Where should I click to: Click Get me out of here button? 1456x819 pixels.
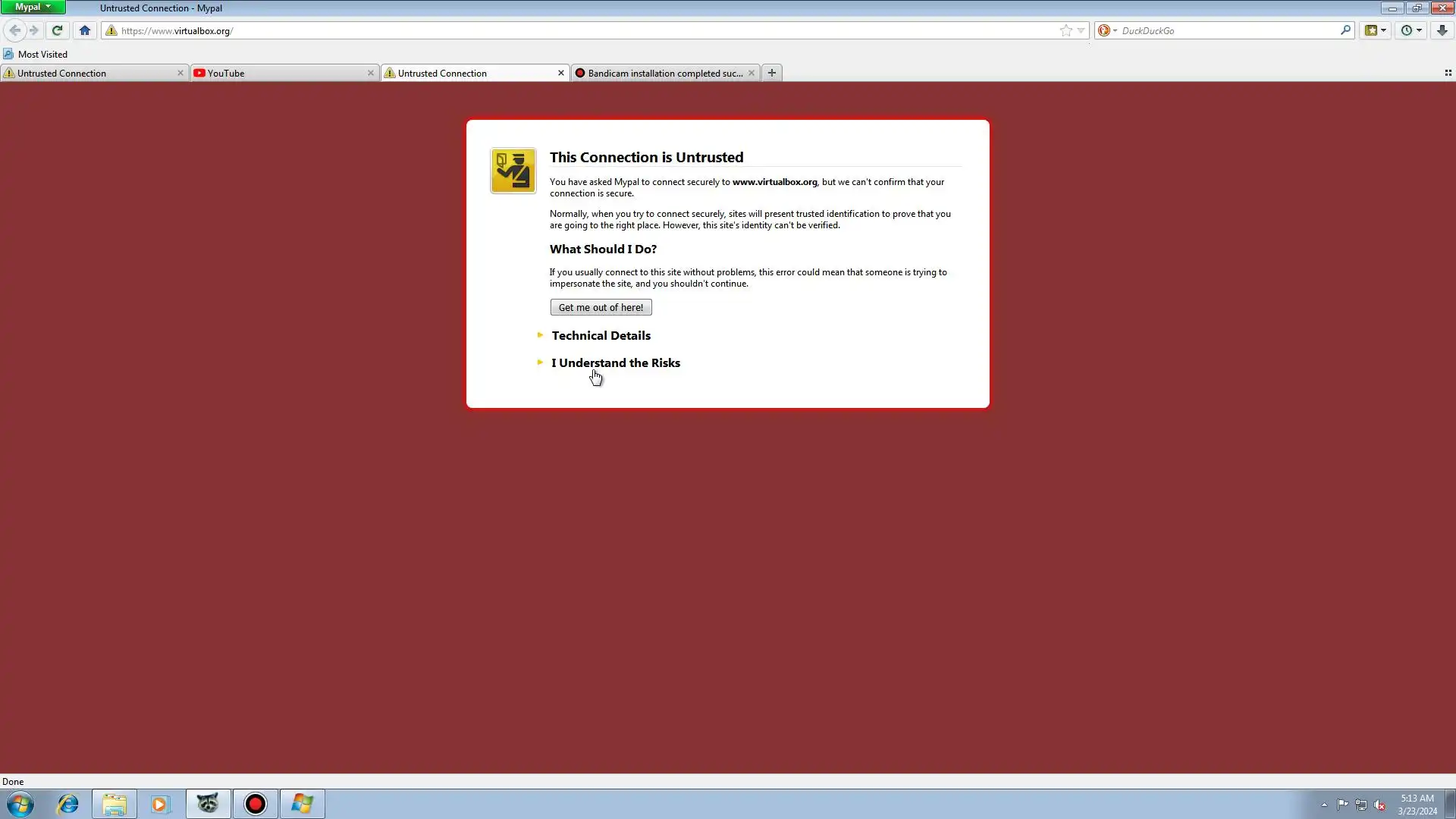[x=601, y=307]
